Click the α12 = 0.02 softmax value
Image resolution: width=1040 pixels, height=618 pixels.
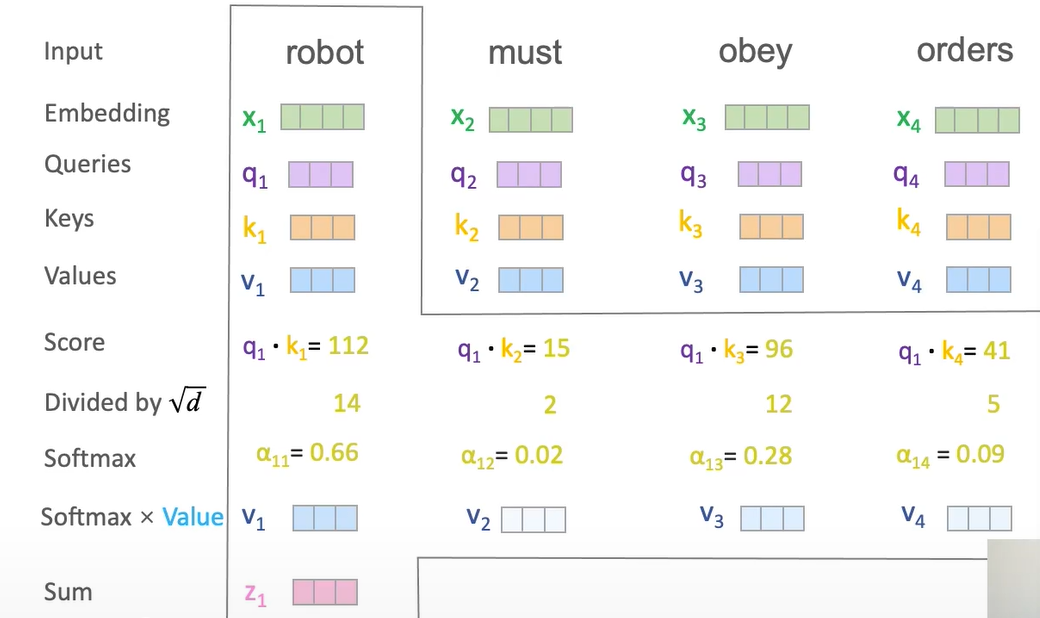[512, 456]
